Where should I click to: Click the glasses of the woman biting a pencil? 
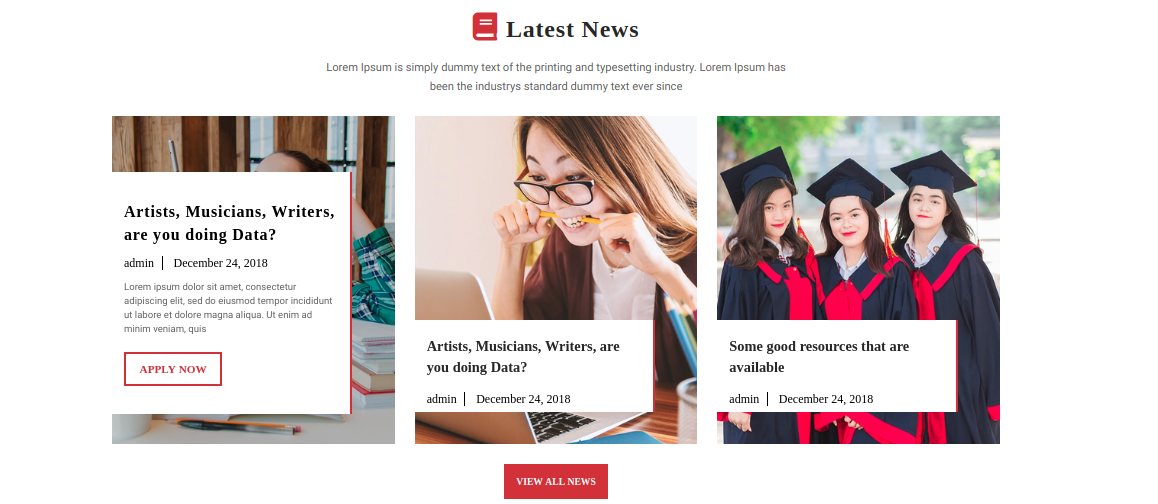pos(554,191)
